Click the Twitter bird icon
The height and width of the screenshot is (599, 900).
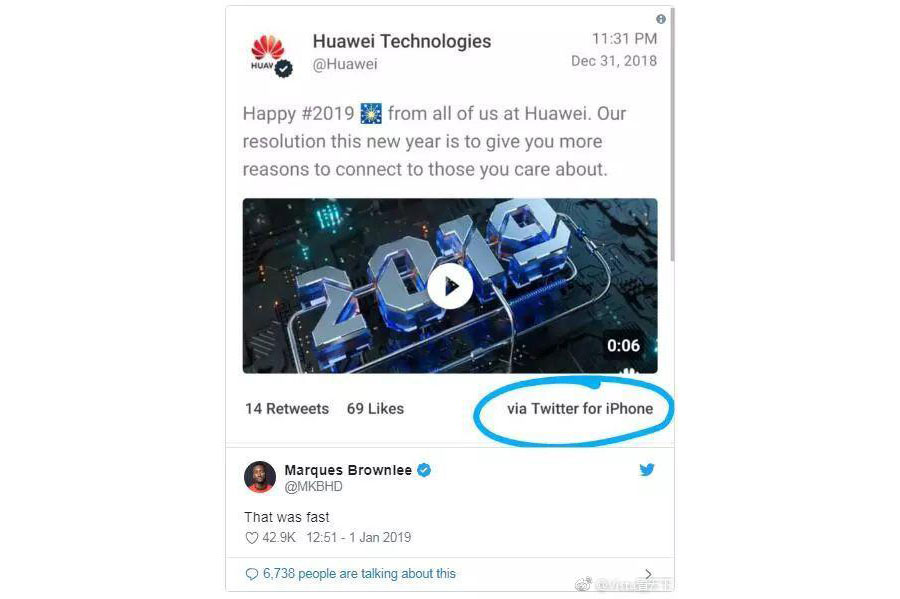pos(647,470)
